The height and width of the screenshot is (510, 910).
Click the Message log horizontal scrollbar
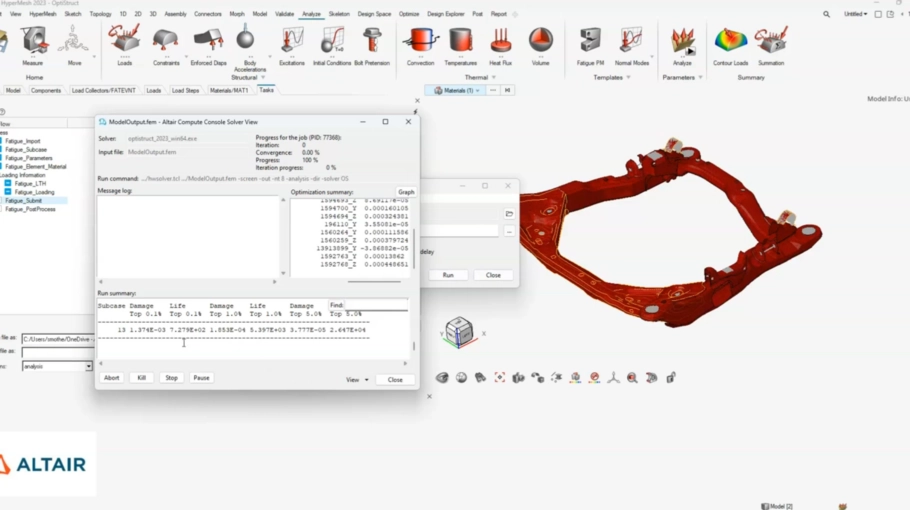pos(187,282)
